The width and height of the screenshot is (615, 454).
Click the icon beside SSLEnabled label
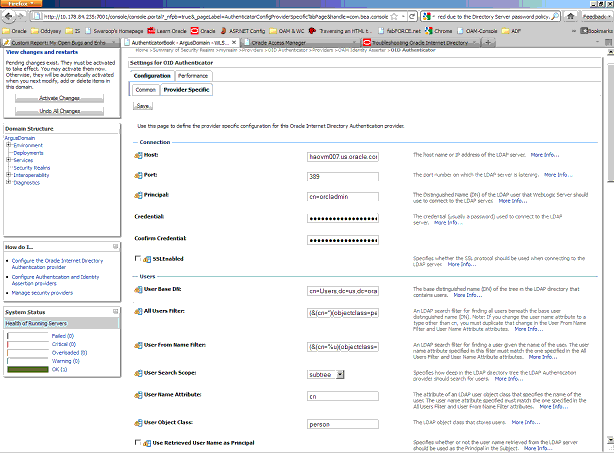tap(147, 259)
